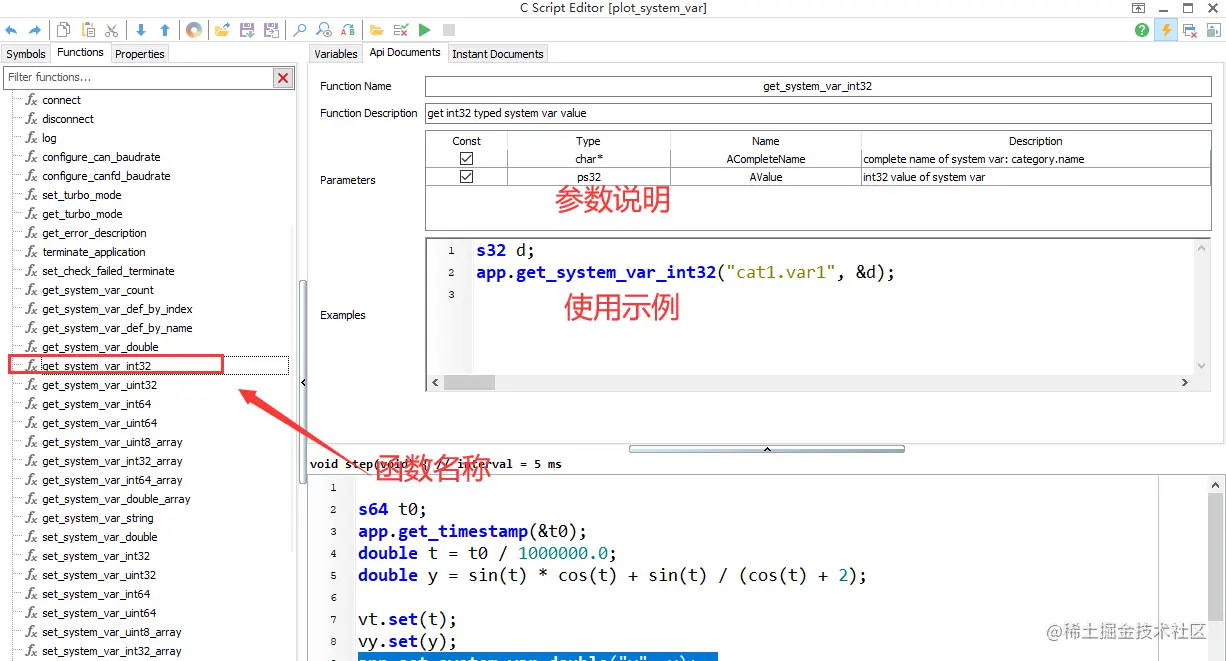The width and height of the screenshot is (1226, 661).
Task: Click the folder with arrow icon
Action: (x=223, y=30)
